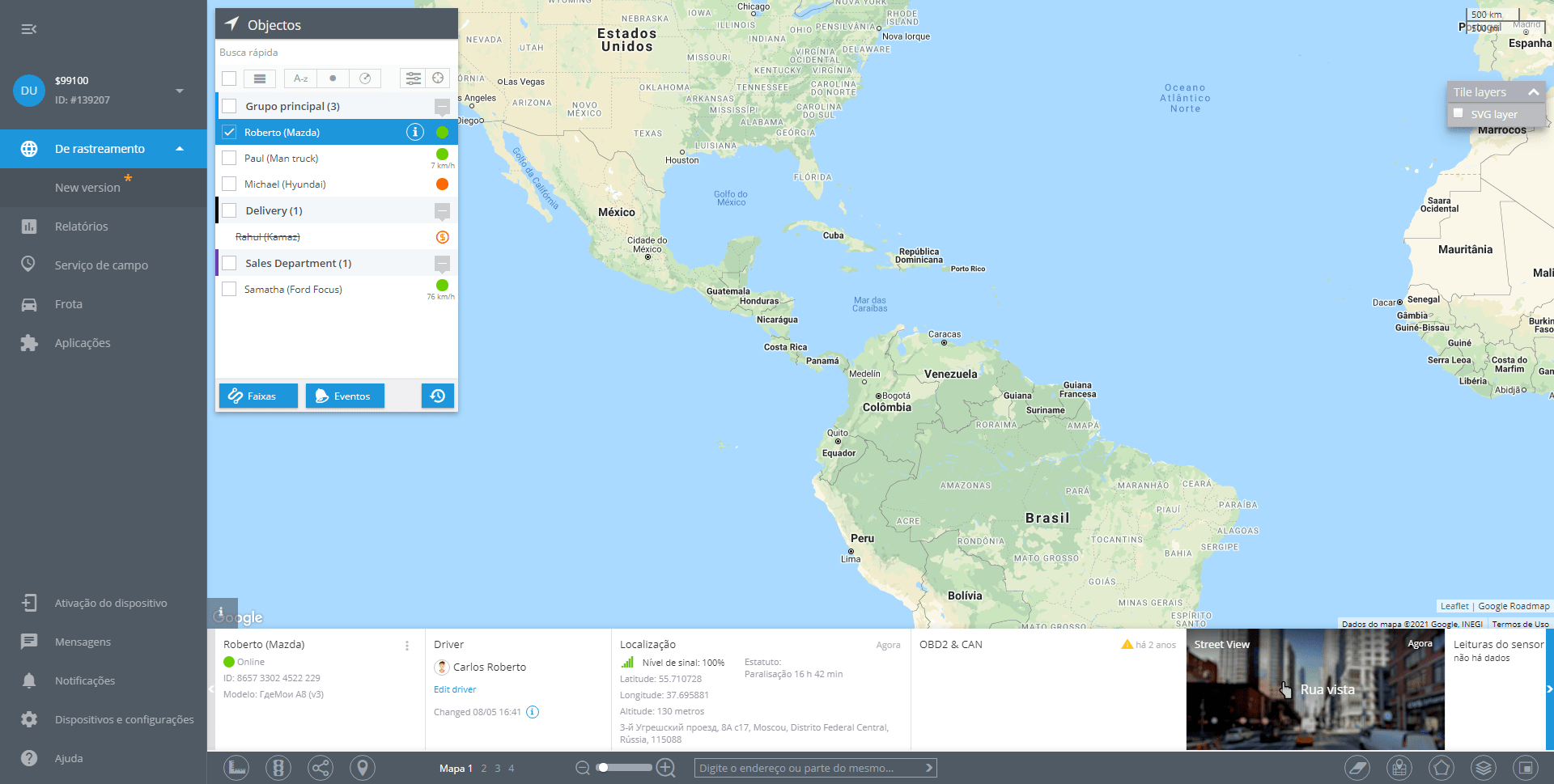Viewport: 1554px width, 784px height.
Task: Click the history clock button
Action: point(438,396)
